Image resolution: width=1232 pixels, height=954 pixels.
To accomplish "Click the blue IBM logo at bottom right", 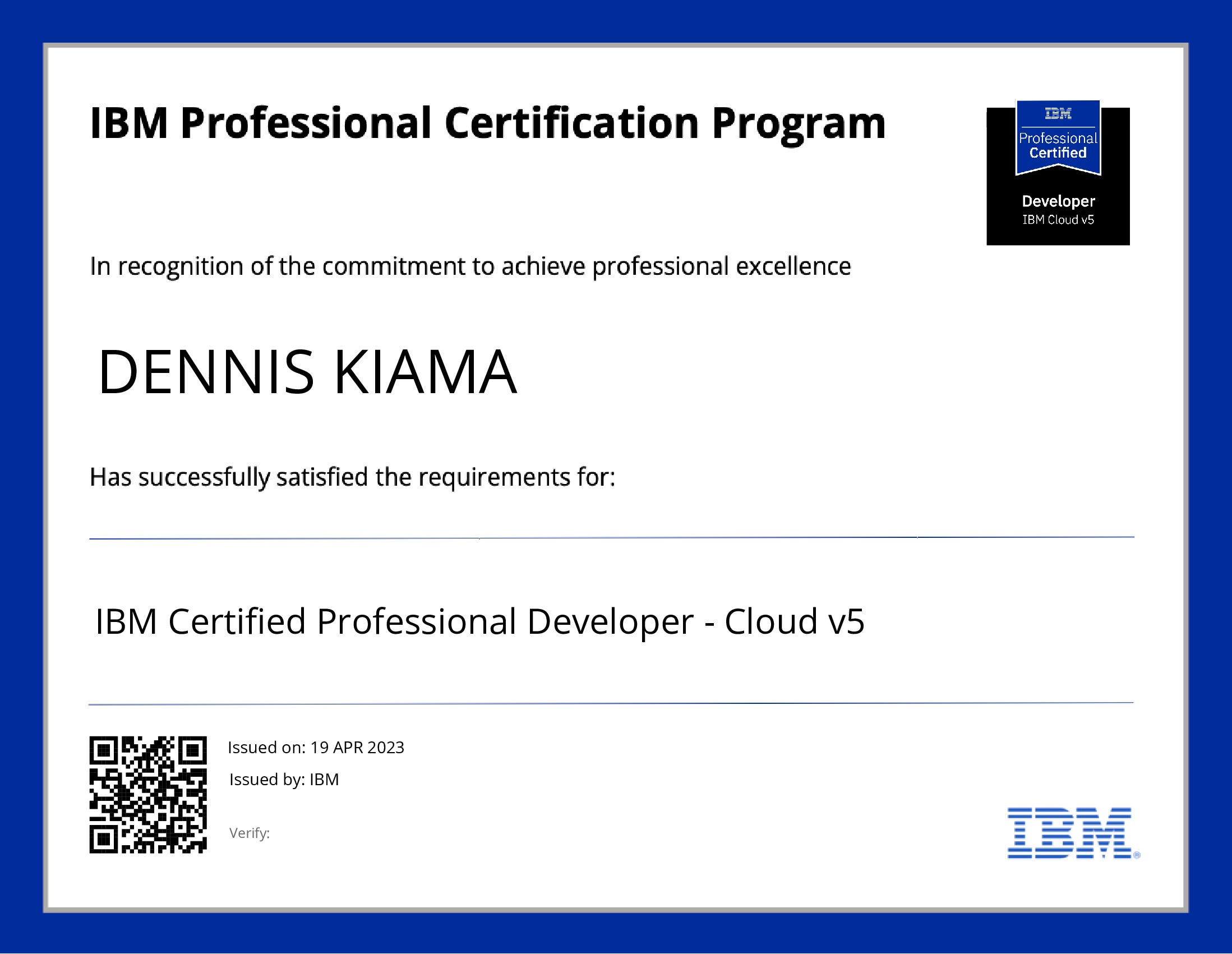I will coord(1069,833).
